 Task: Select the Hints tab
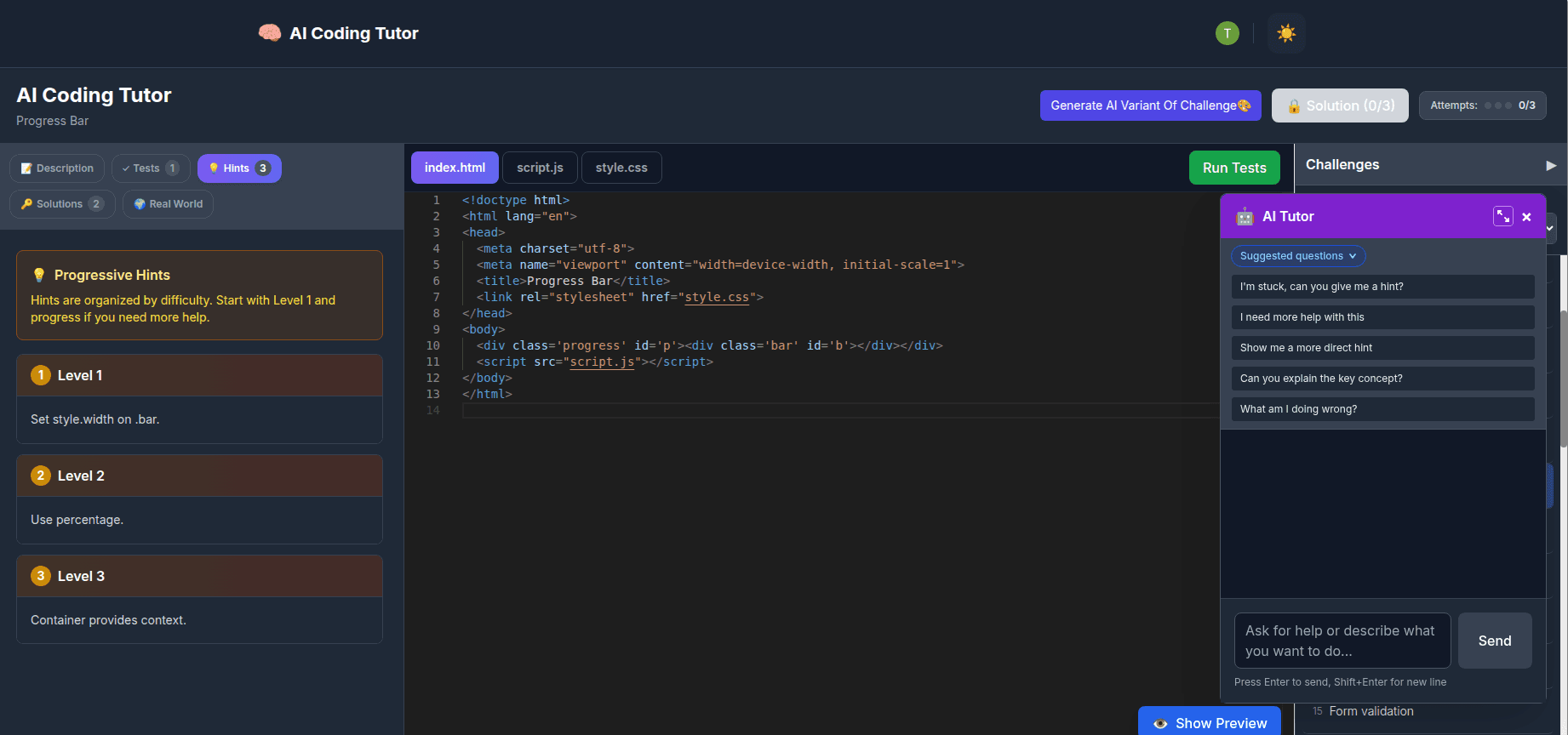pyautogui.click(x=239, y=168)
